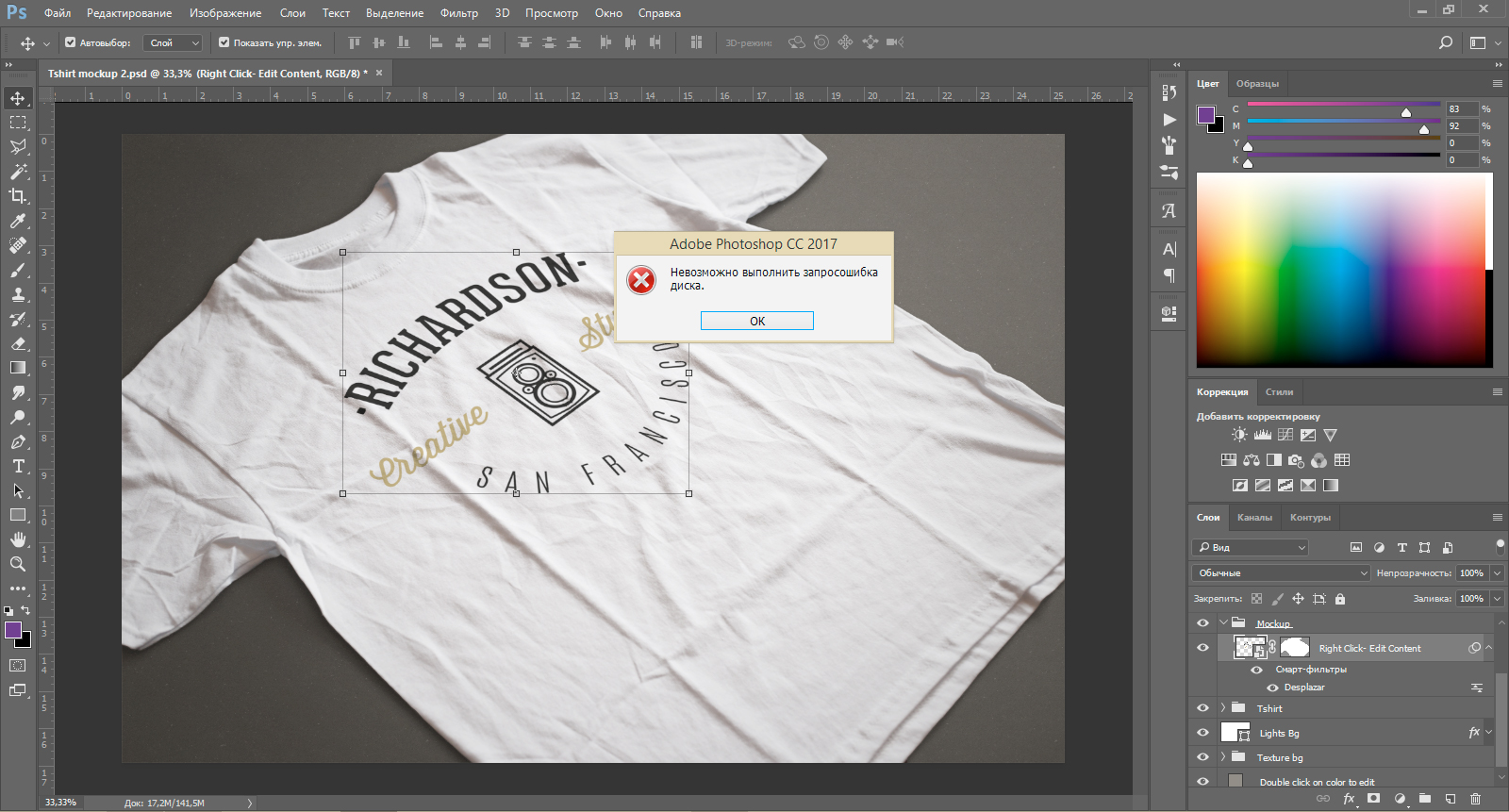Select the Clone Stamp tool
This screenshot has height=812, width=1509.
click(x=18, y=294)
